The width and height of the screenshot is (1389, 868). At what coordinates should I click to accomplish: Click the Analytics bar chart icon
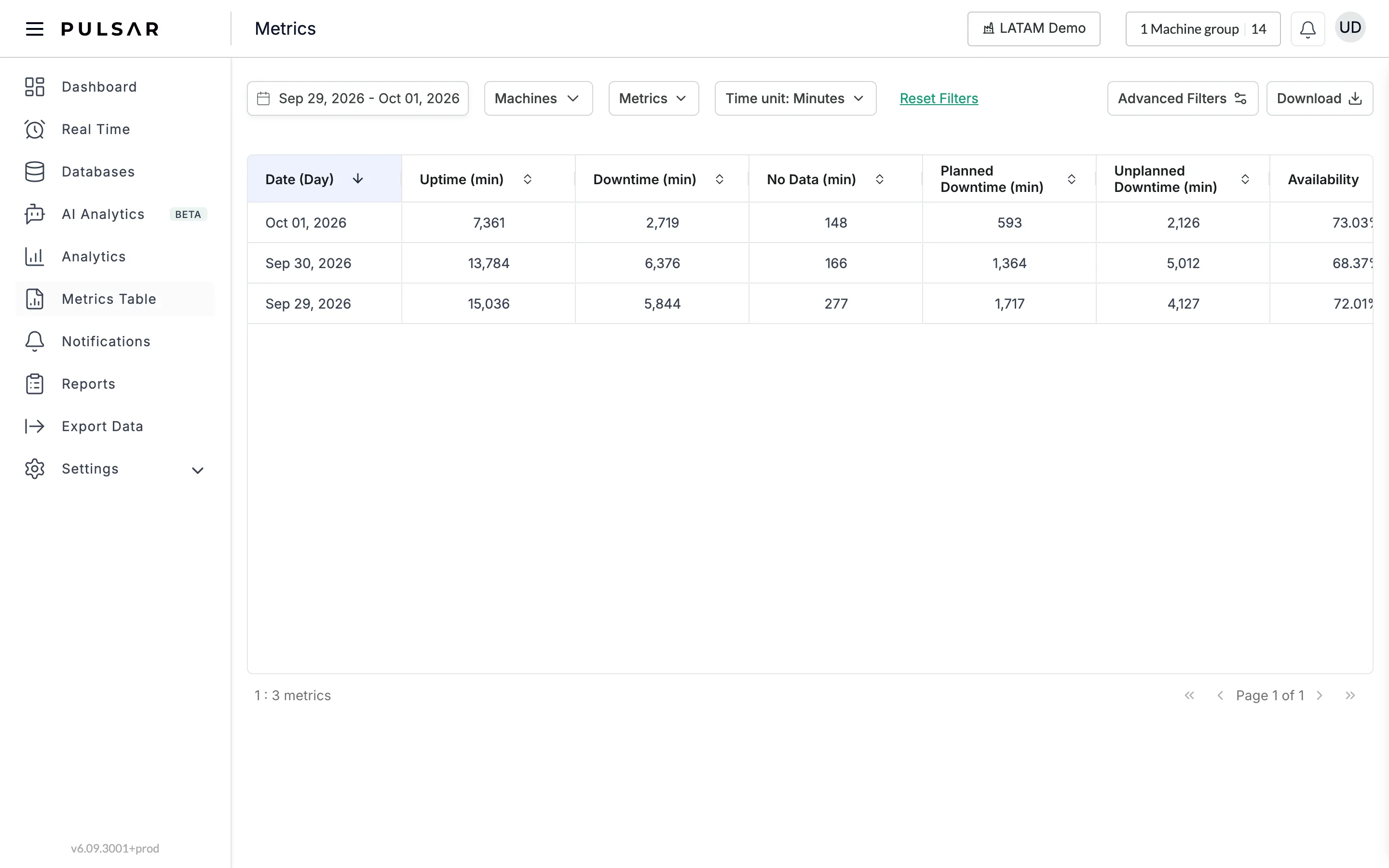point(34,257)
